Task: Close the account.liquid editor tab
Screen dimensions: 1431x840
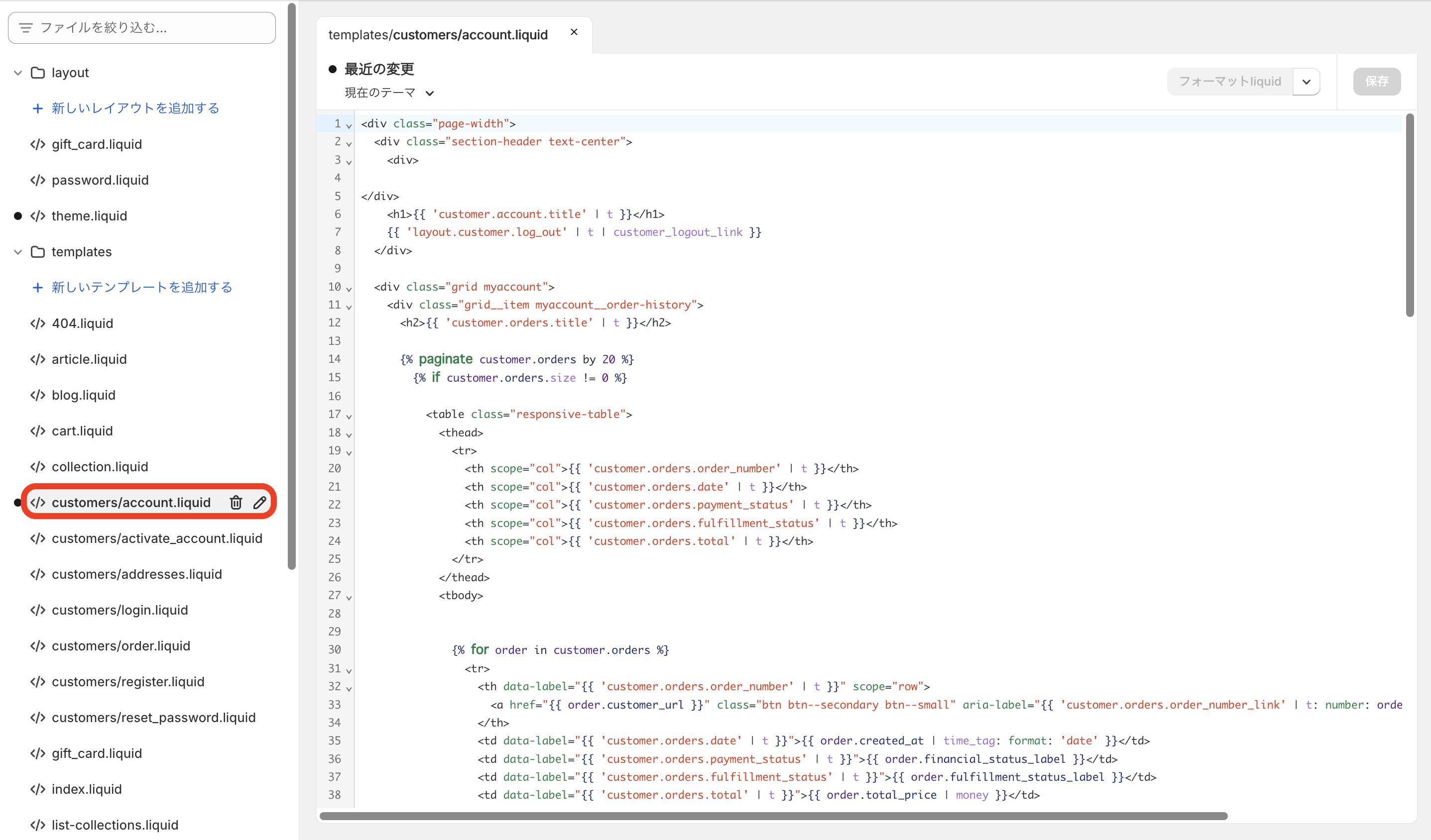Action: [574, 32]
